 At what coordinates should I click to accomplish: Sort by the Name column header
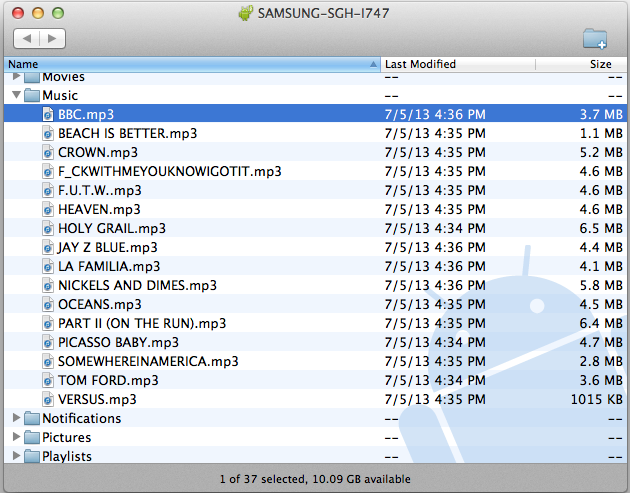(192, 64)
